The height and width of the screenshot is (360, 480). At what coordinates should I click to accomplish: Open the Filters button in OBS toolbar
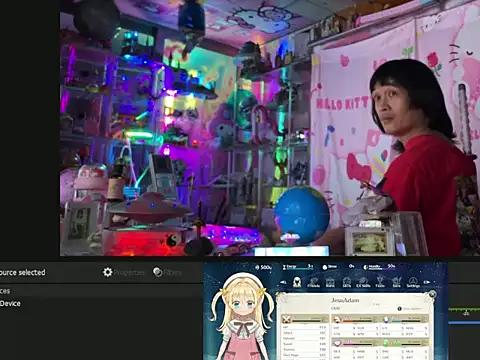click(x=167, y=272)
